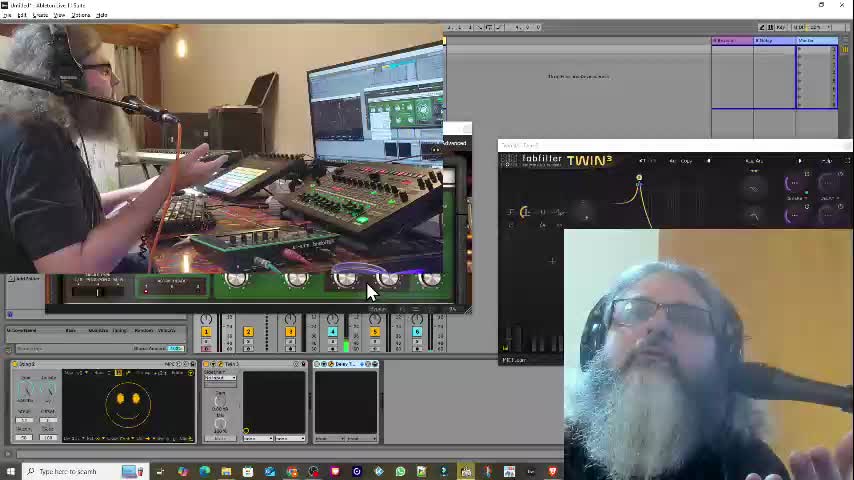Click the smiley face display in first device
The height and width of the screenshot is (480, 854).
(x=128, y=404)
